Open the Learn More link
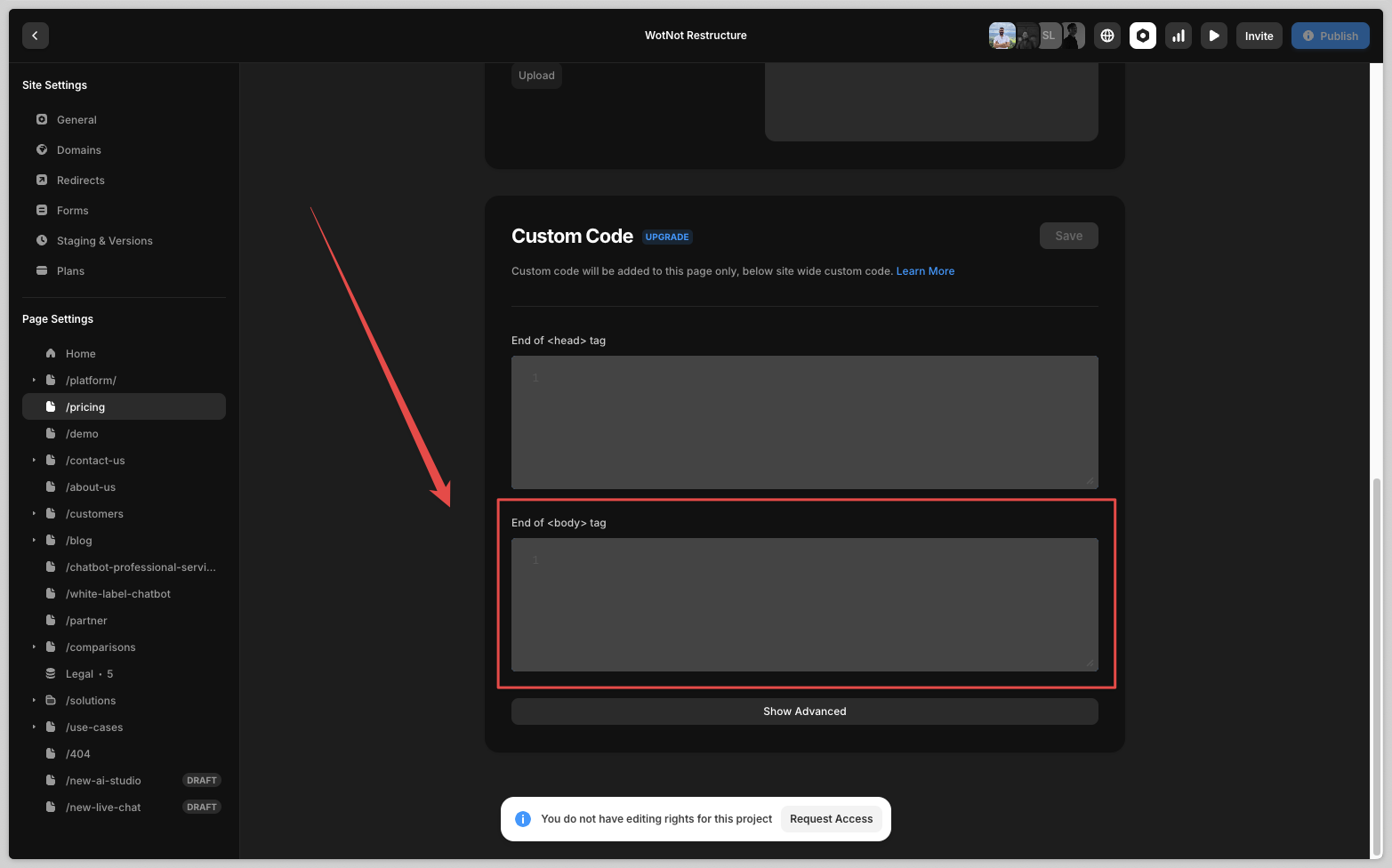 click(x=925, y=271)
